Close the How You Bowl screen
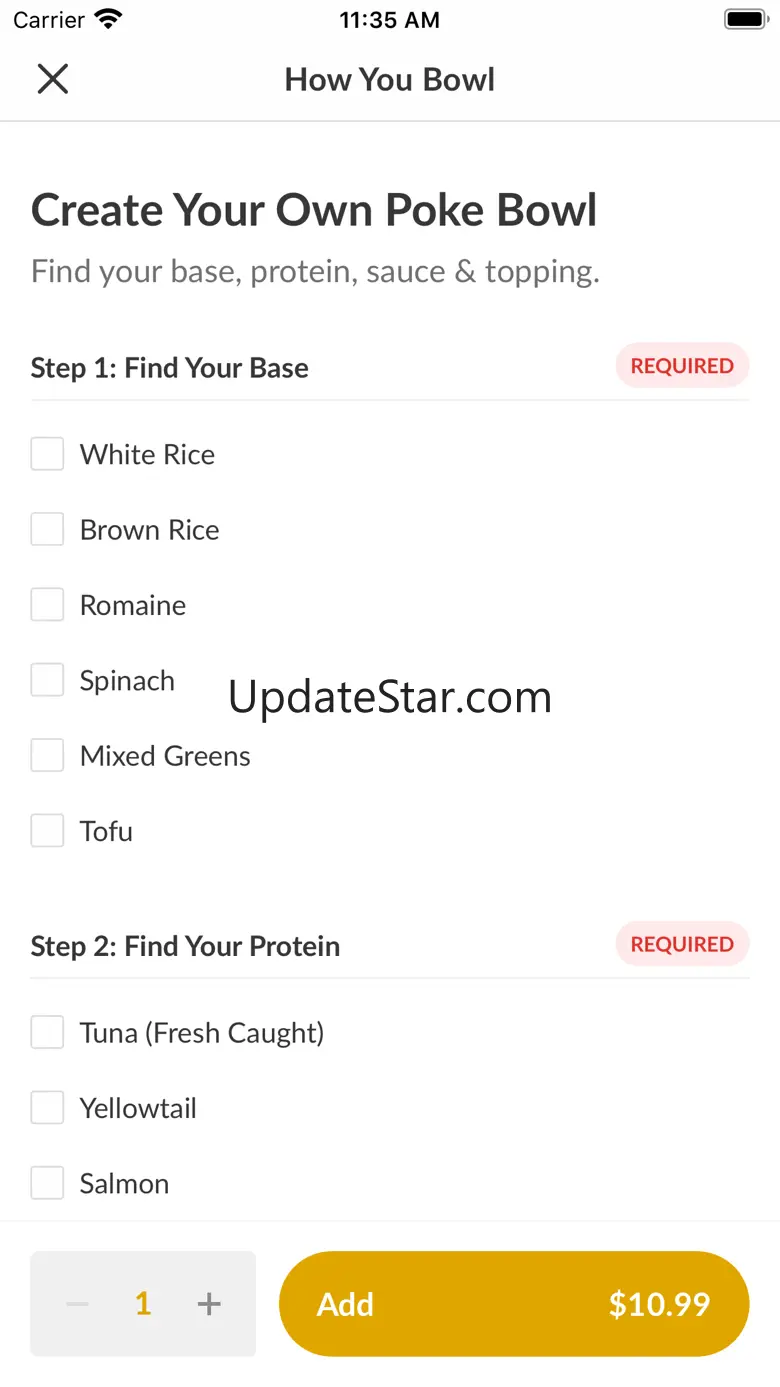The height and width of the screenshot is (1387, 780). (52, 79)
